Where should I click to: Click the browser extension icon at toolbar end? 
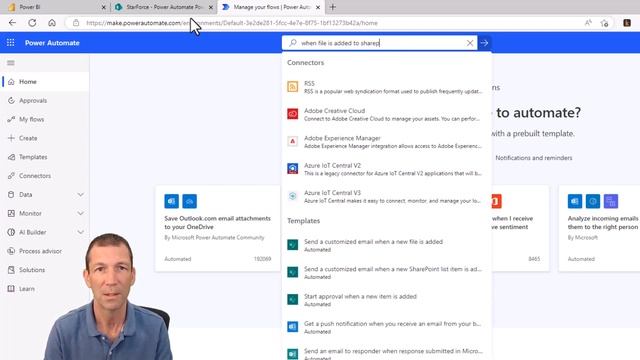coord(627,23)
